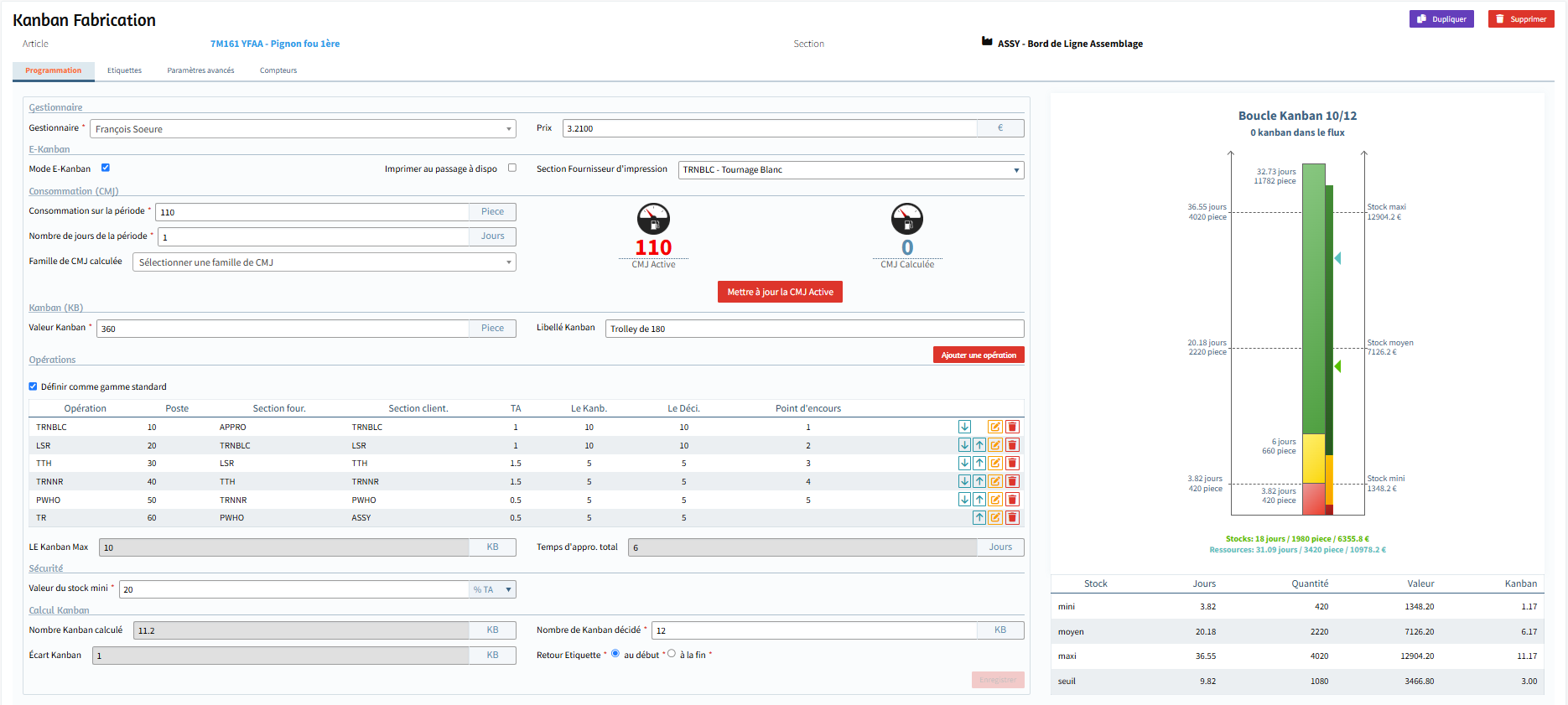Expand Section Fournisseur d'impression dropdown

point(850,170)
